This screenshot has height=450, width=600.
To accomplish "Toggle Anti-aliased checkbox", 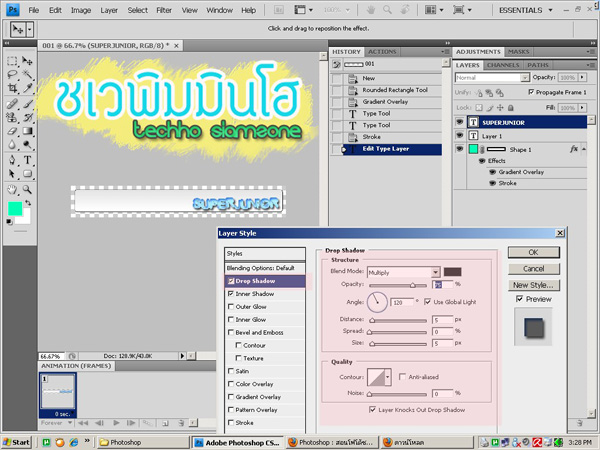I will click(402, 377).
